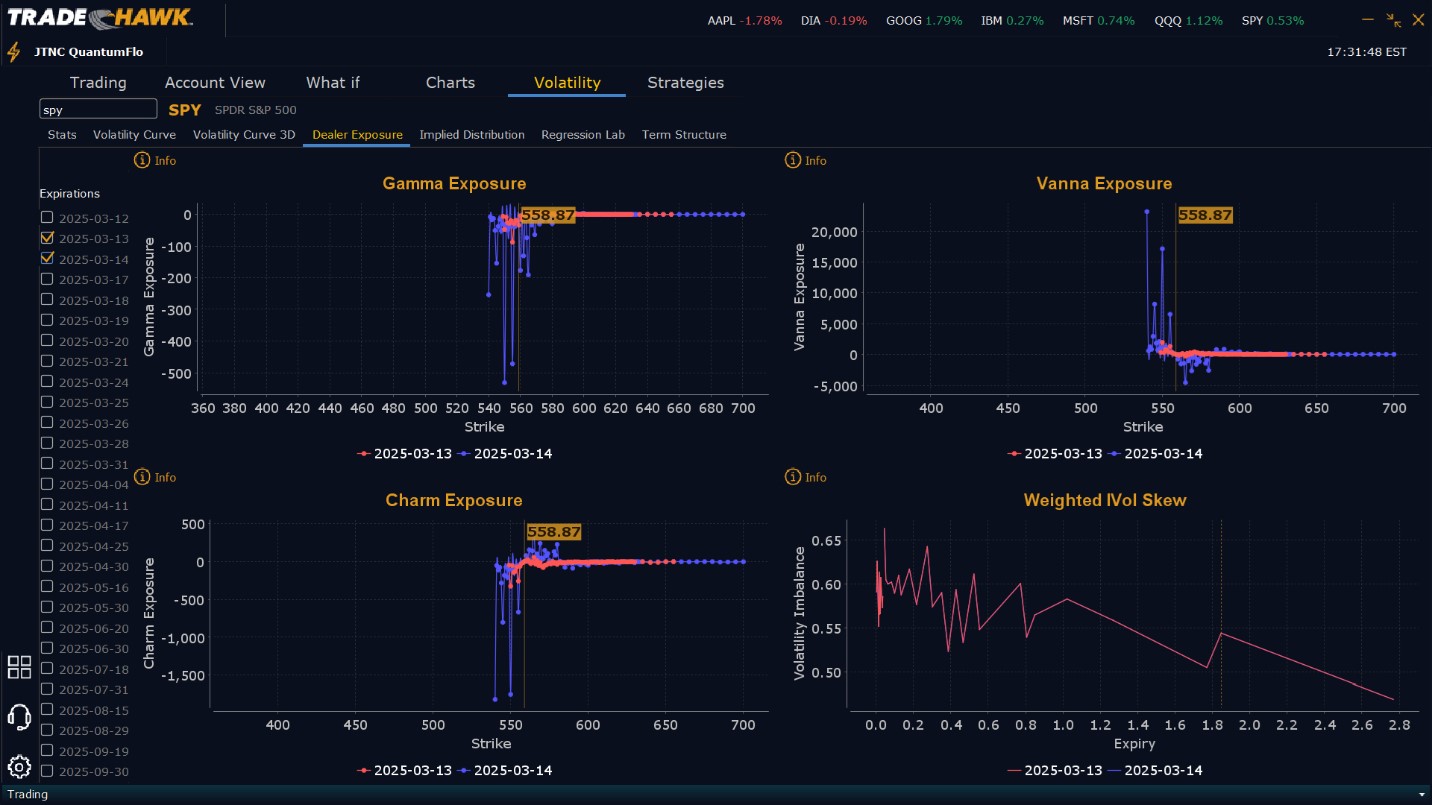Open the Strategies tab

point(686,82)
